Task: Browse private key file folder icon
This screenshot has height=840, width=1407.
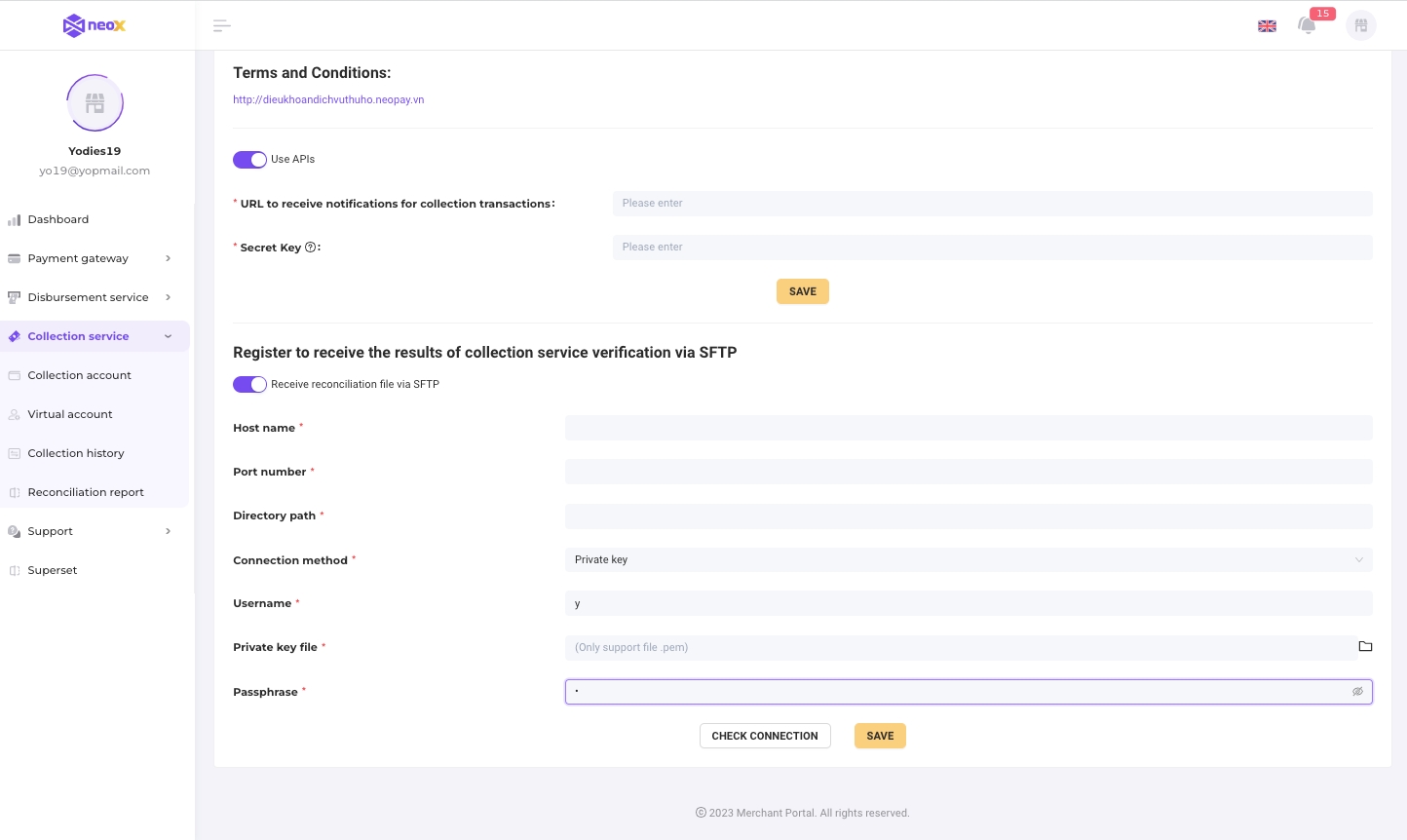Action: tap(1365, 647)
